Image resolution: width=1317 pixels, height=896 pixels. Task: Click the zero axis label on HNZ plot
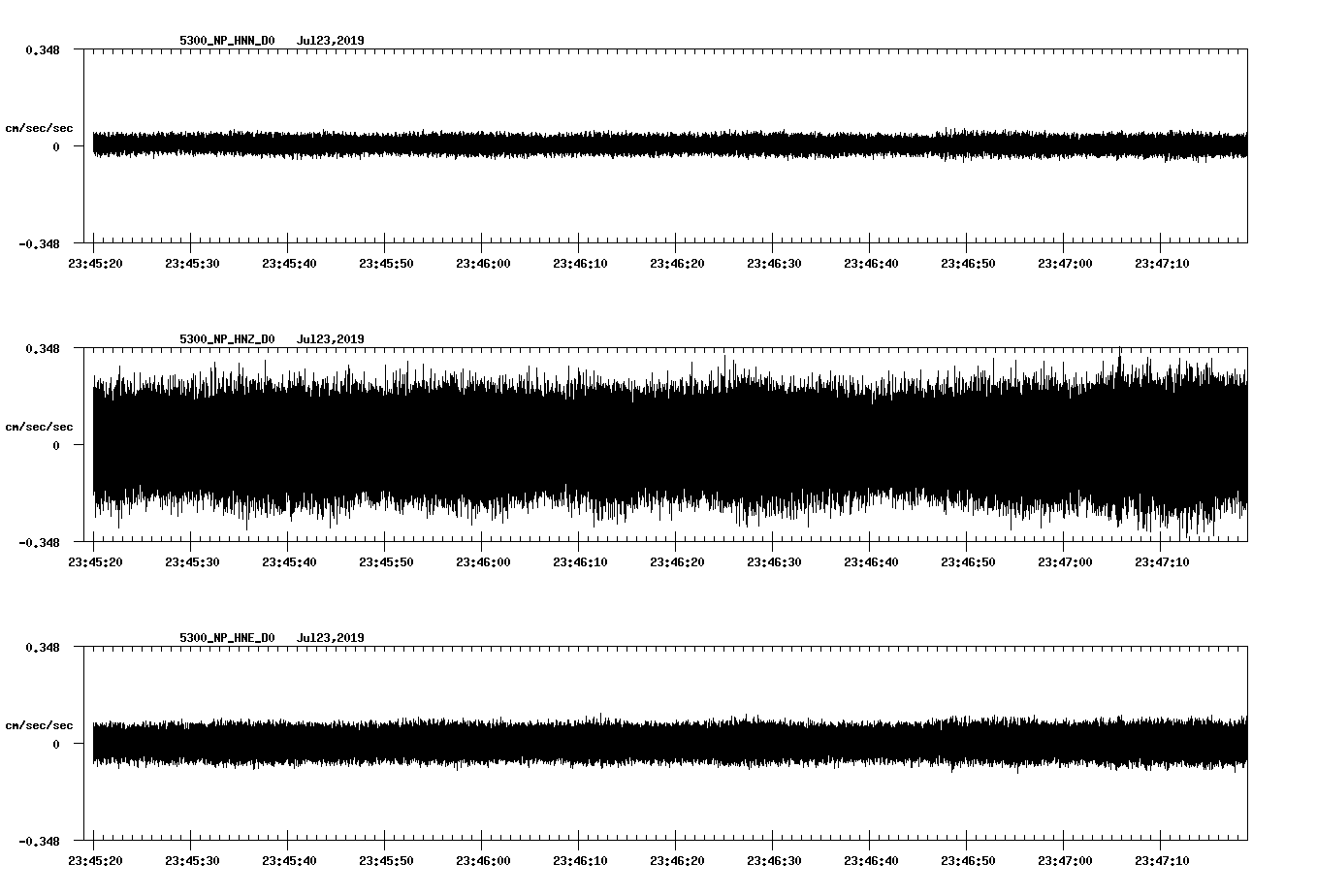click(x=56, y=446)
